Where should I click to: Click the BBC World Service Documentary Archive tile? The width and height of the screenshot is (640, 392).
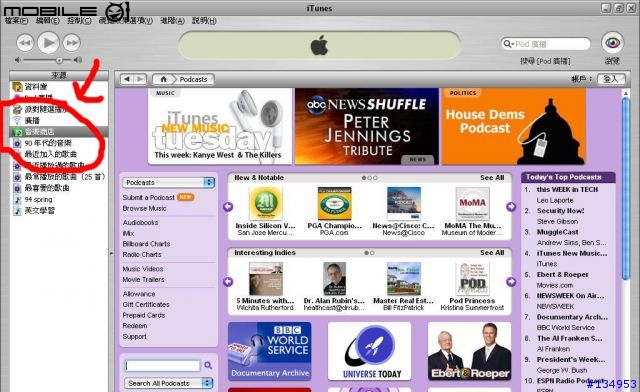tap(269, 351)
